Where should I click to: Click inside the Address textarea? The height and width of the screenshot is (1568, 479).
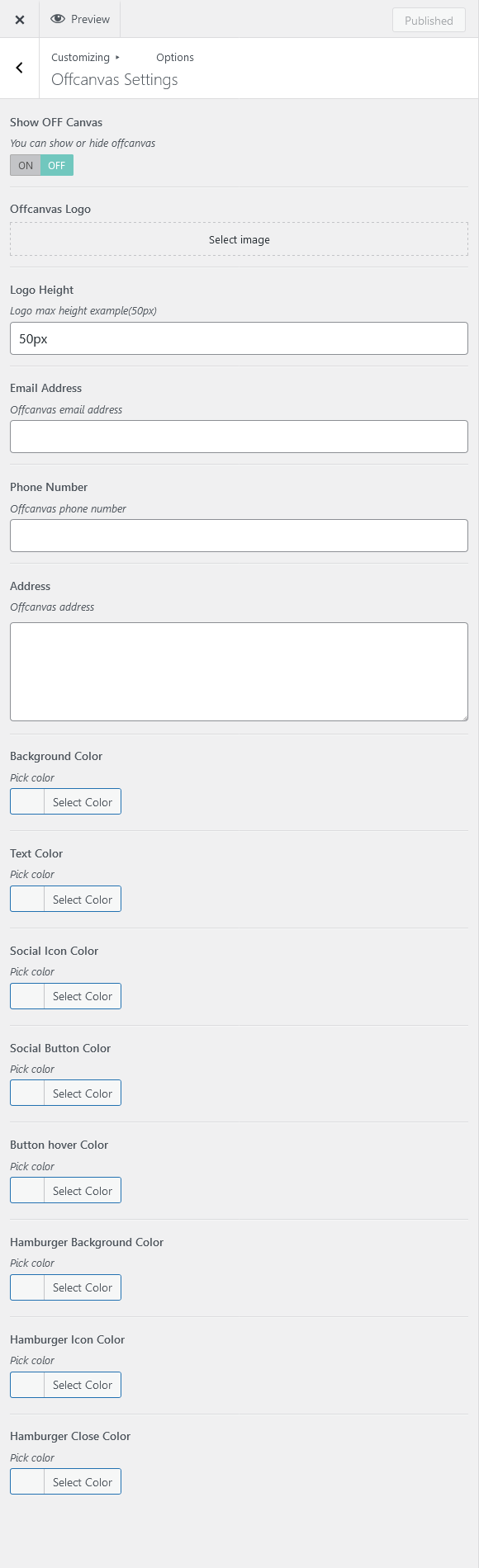pyautogui.click(x=239, y=672)
